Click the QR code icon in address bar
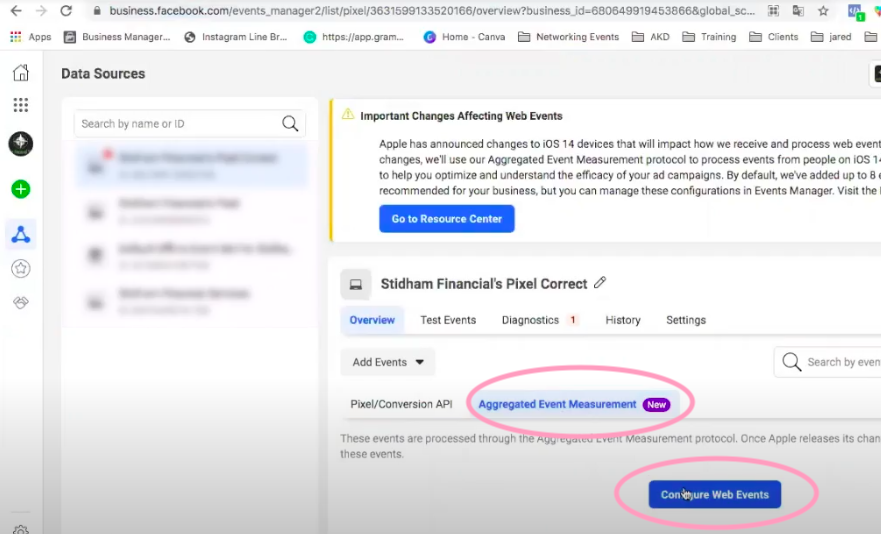 pos(773,11)
